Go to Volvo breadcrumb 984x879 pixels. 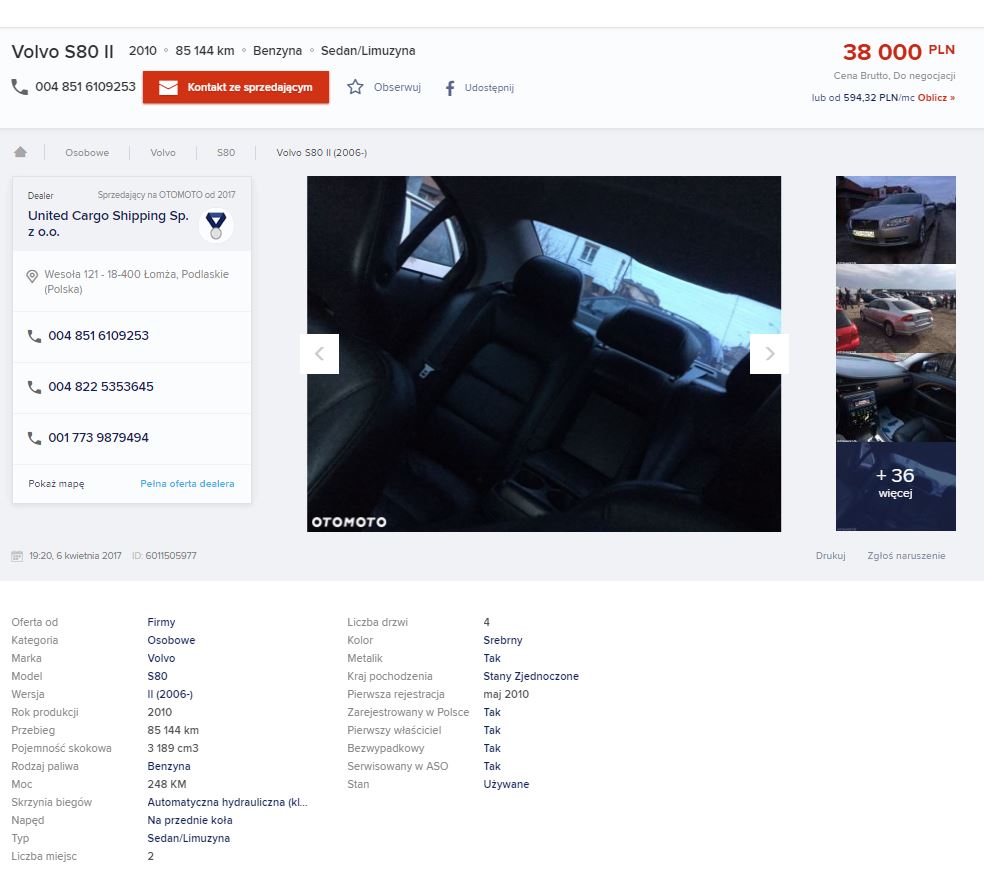pos(163,152)
